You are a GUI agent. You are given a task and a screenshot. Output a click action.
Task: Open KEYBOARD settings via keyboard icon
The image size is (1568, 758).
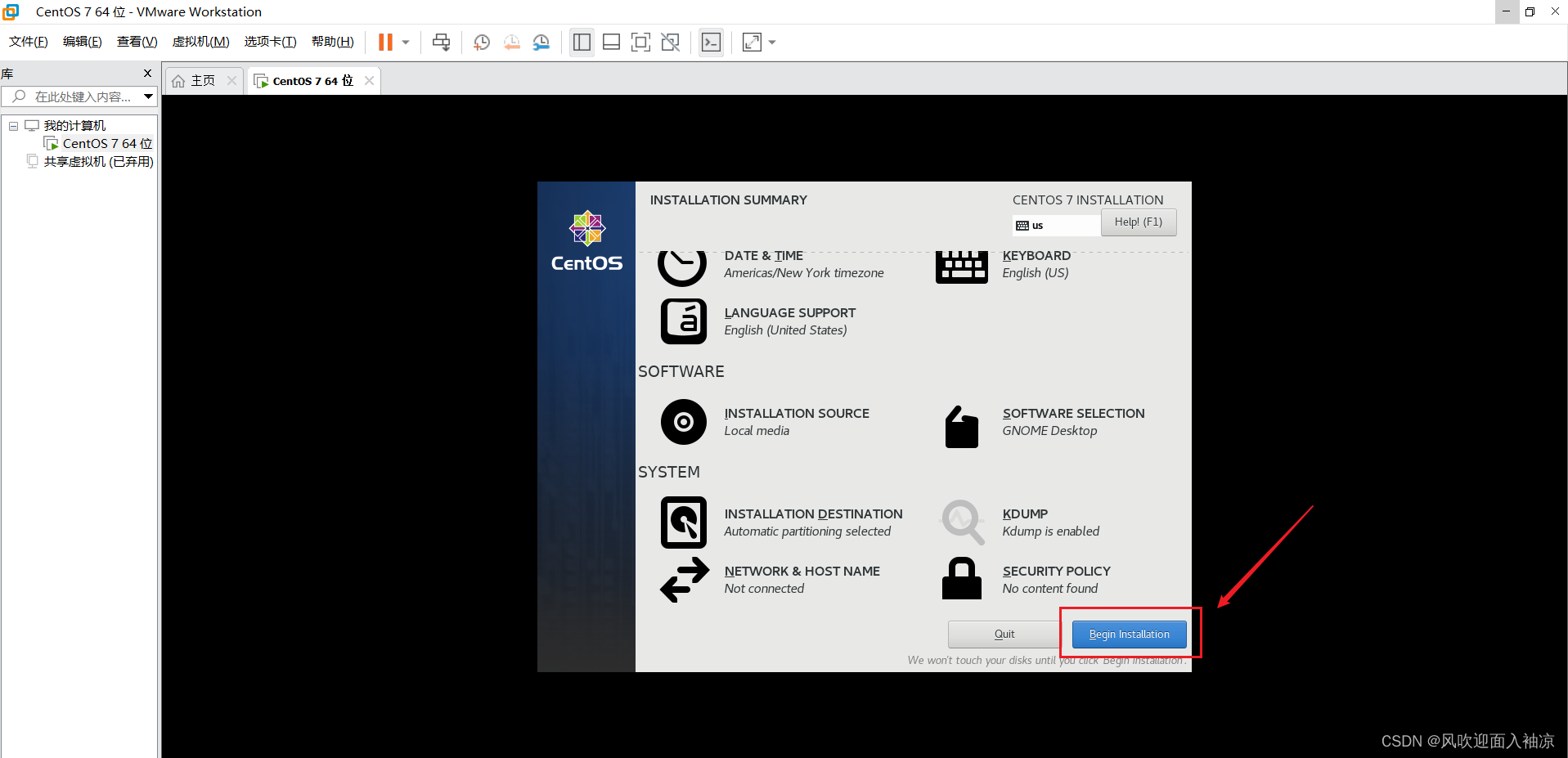(962, 267)
